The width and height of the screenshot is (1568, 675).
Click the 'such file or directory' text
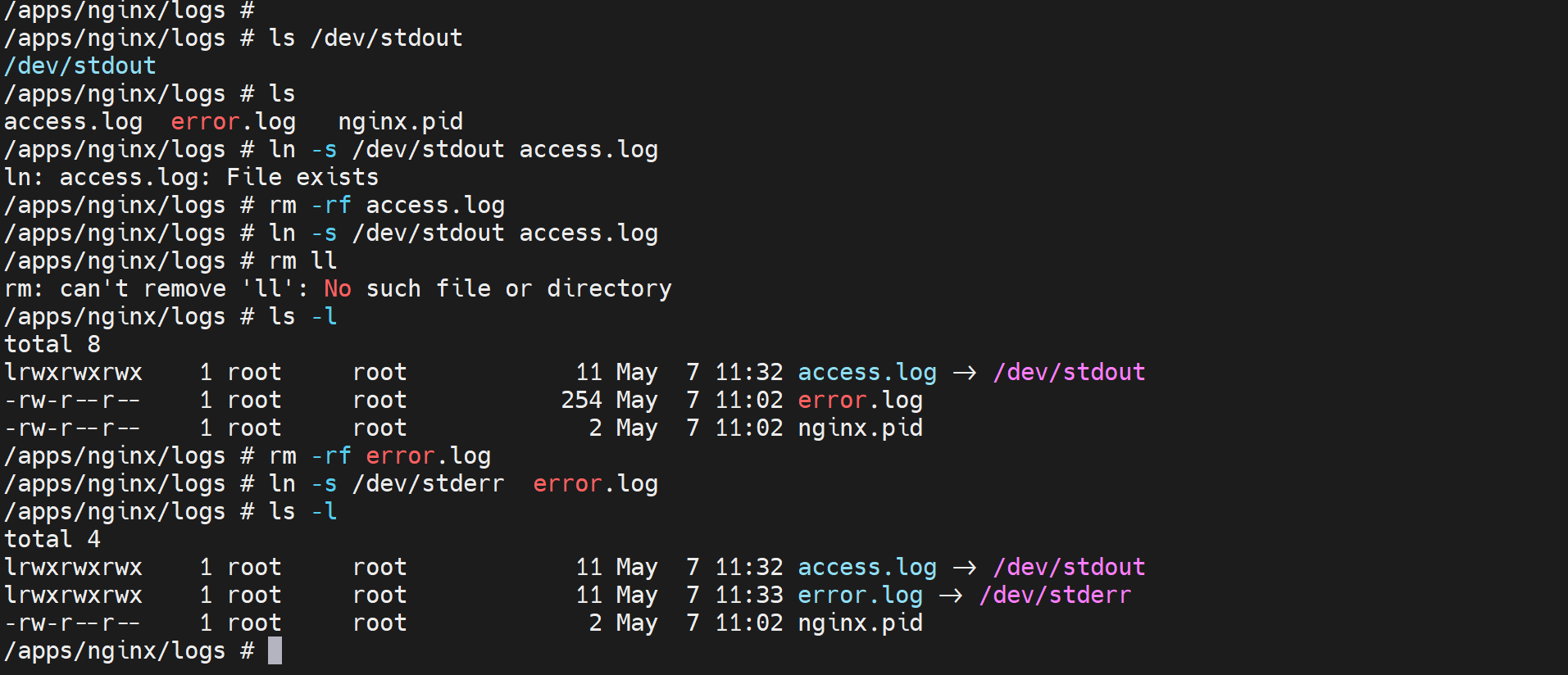pos(519,288)
